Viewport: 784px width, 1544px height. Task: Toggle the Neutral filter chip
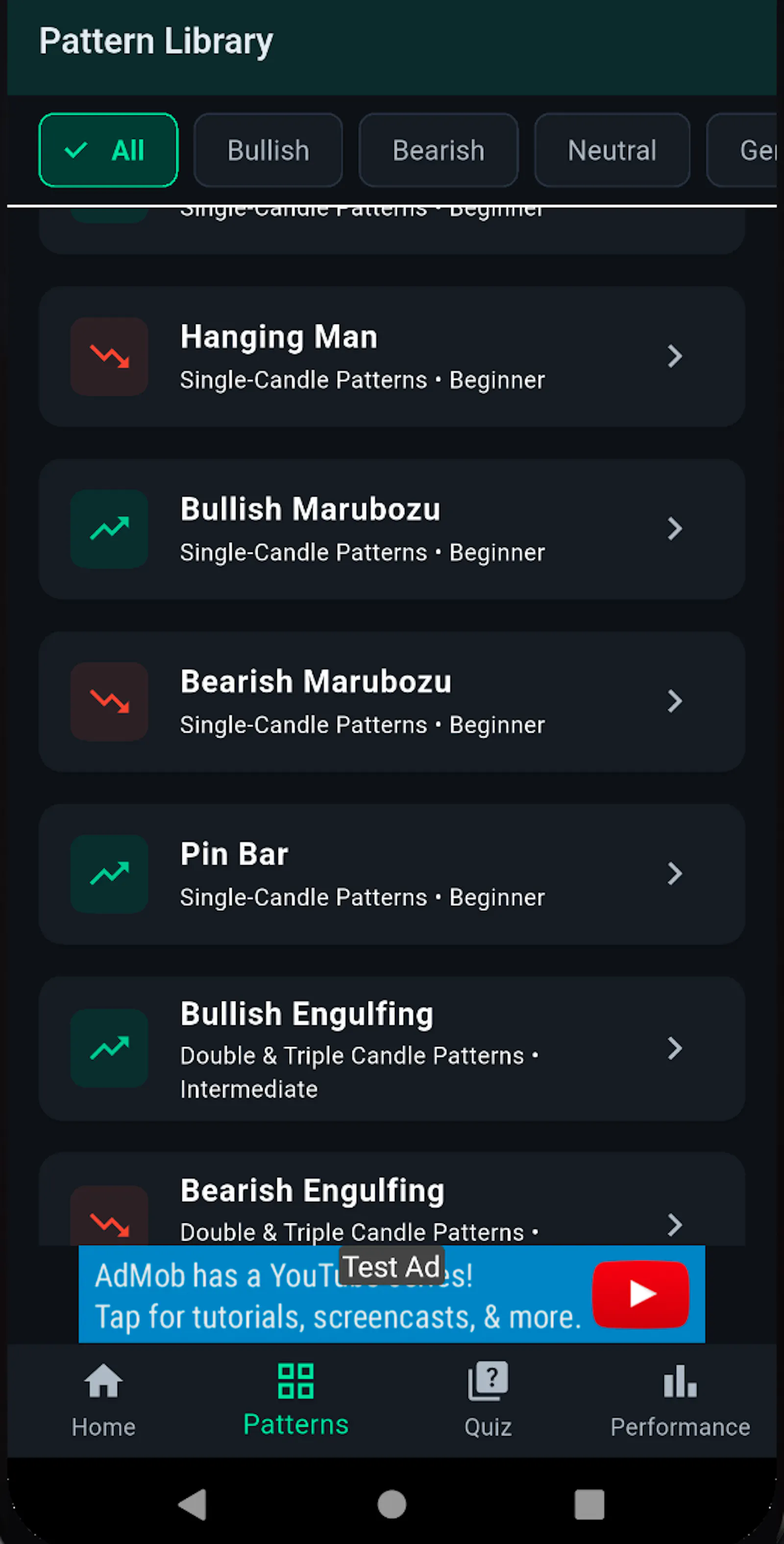[x=612, y=150]
